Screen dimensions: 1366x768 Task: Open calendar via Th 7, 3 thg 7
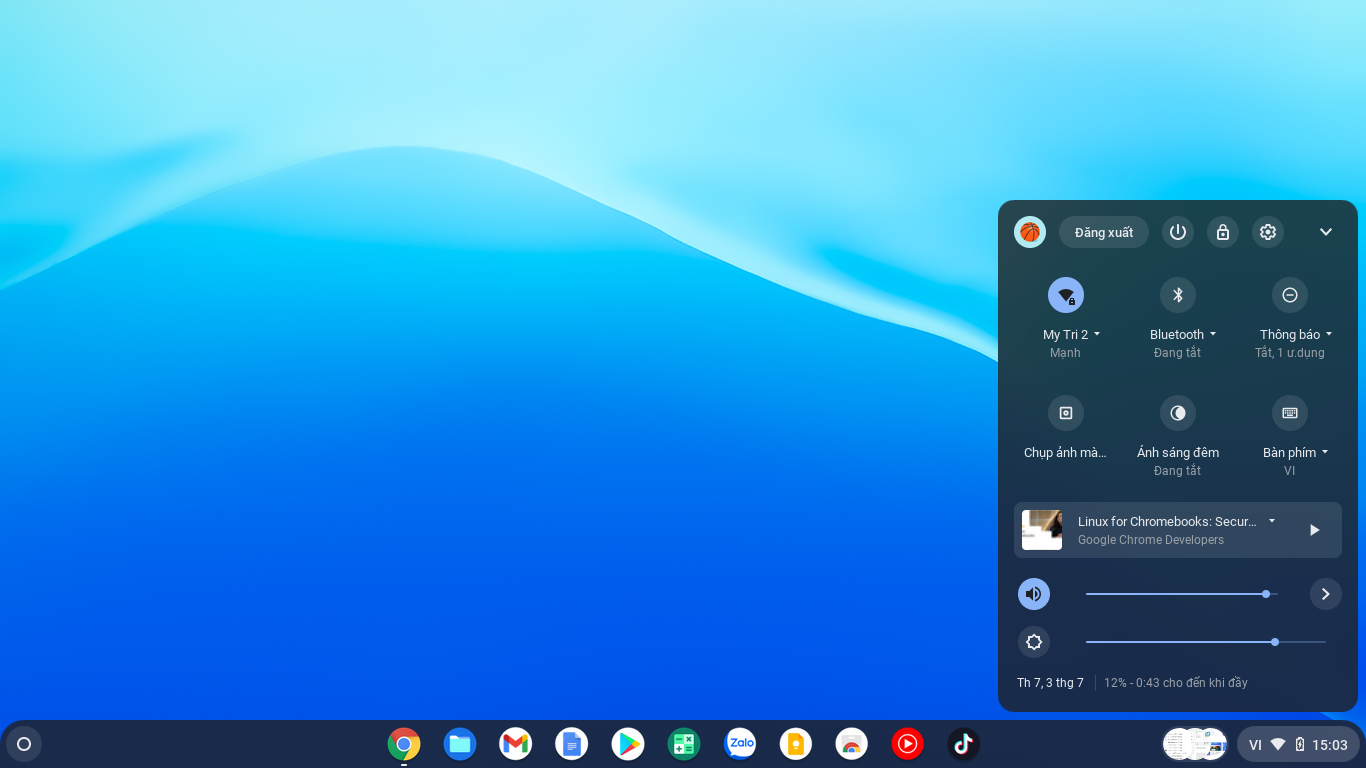(x=1050, y=683)
